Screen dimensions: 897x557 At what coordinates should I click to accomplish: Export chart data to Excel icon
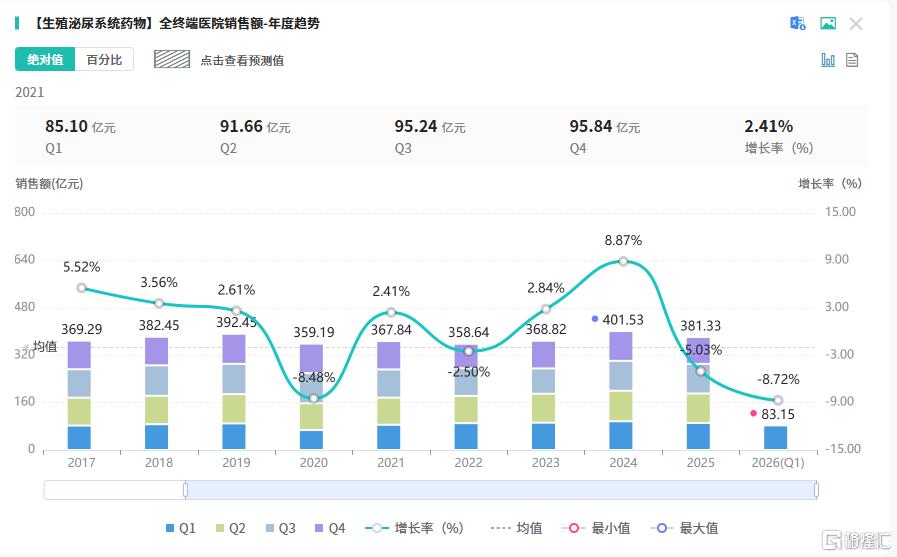pyautogui.click(x=797, y=23)
